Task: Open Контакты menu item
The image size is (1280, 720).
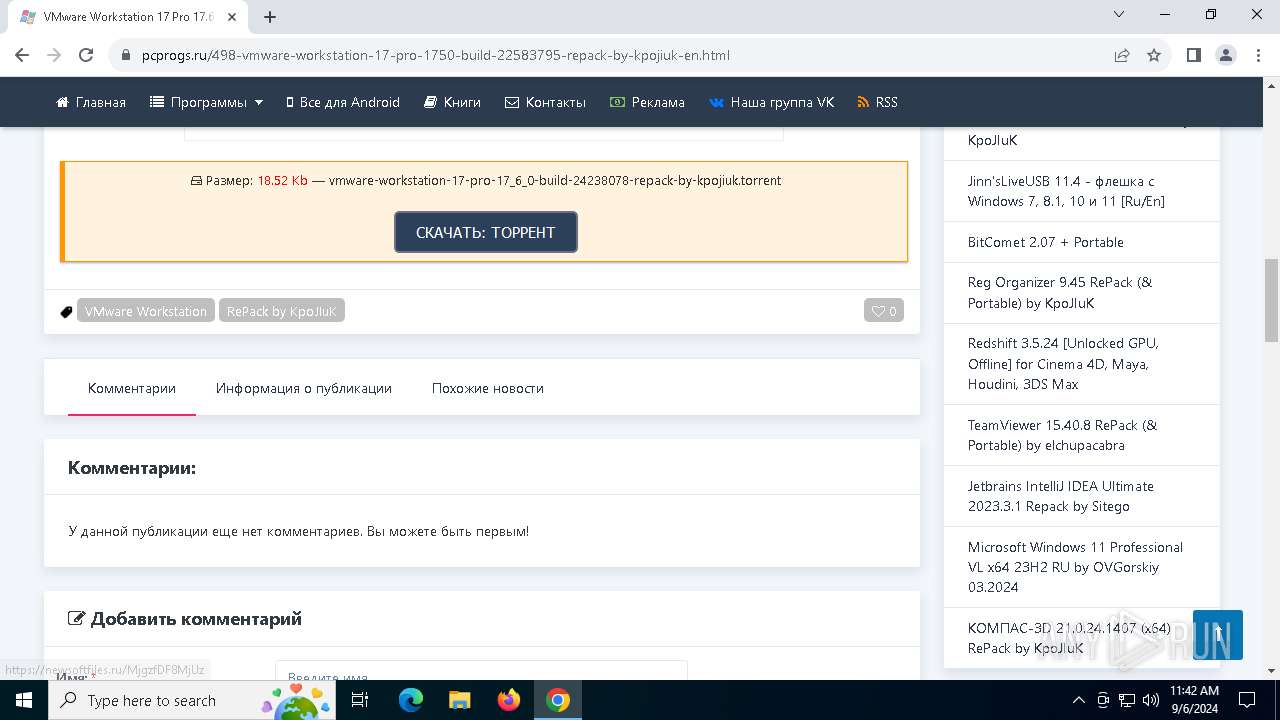Action: (545, 102)
